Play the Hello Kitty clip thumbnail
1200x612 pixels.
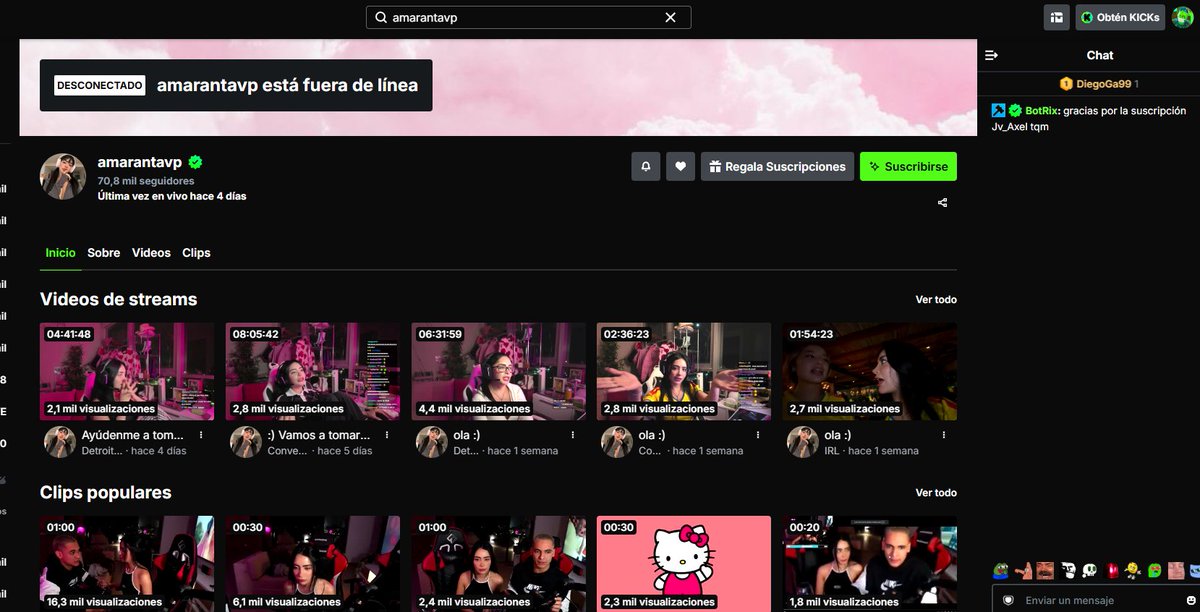pos(684,564)
